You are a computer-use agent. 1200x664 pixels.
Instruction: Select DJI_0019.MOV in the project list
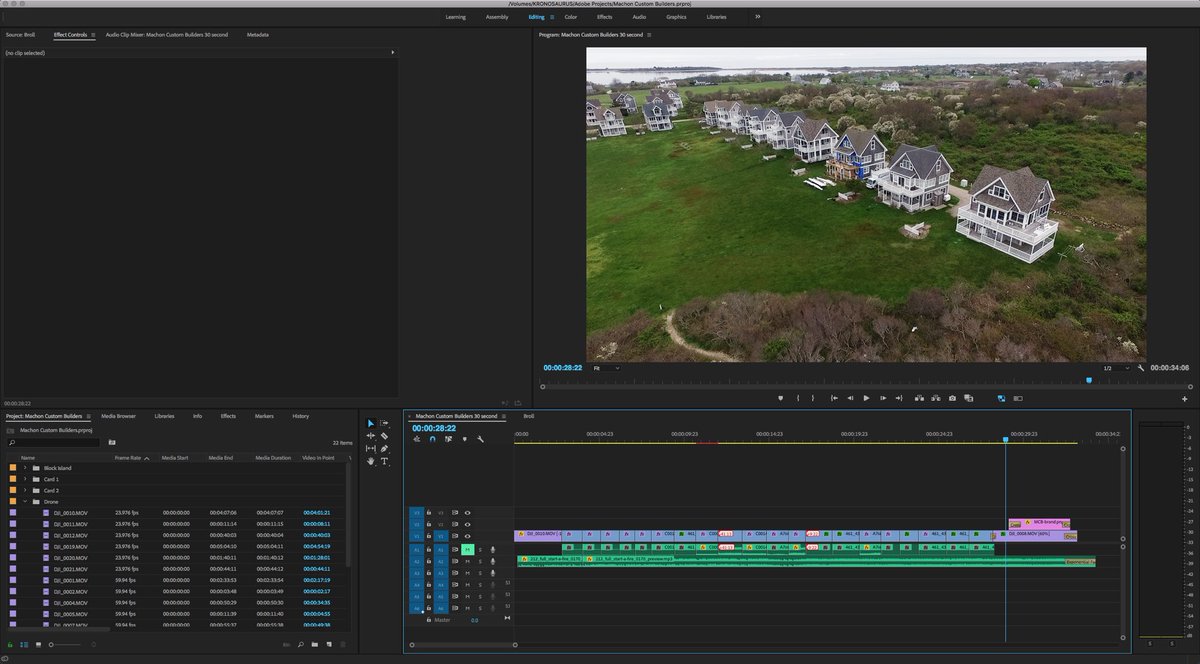pyautogui.click(x=71, y=547)
